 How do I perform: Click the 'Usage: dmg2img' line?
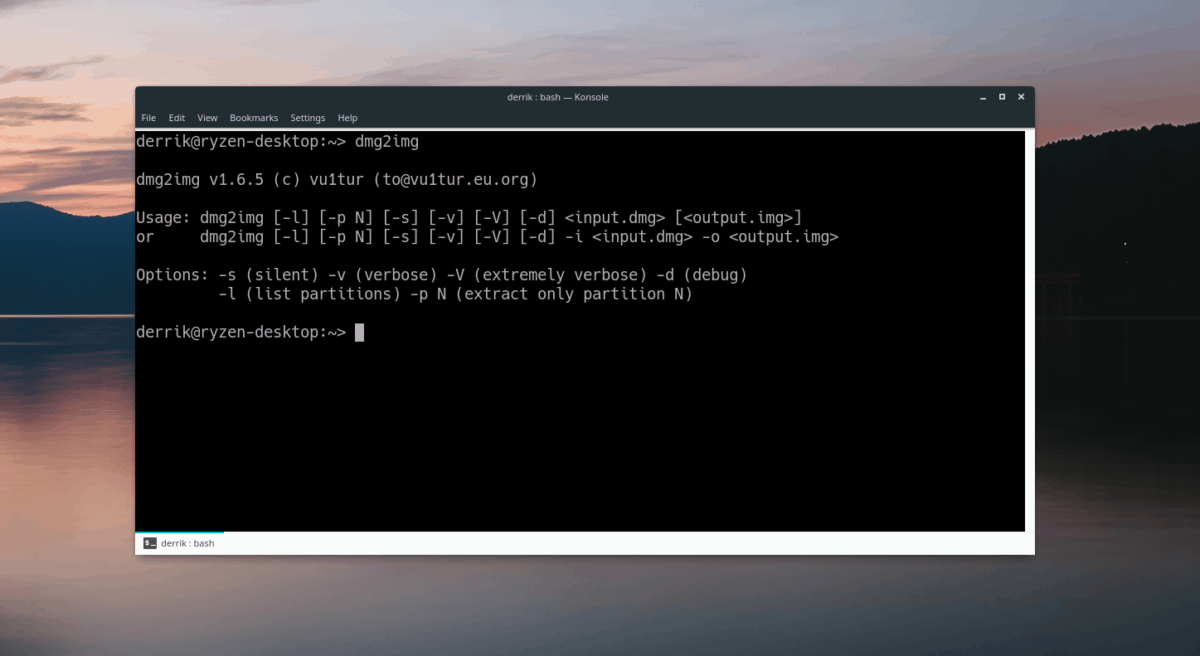[469, 218]
